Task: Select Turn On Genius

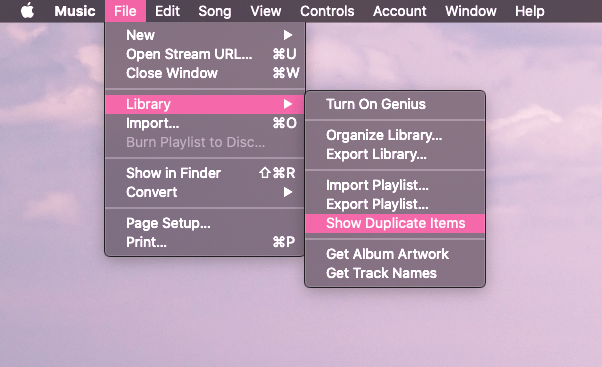Action: [395, 104]
